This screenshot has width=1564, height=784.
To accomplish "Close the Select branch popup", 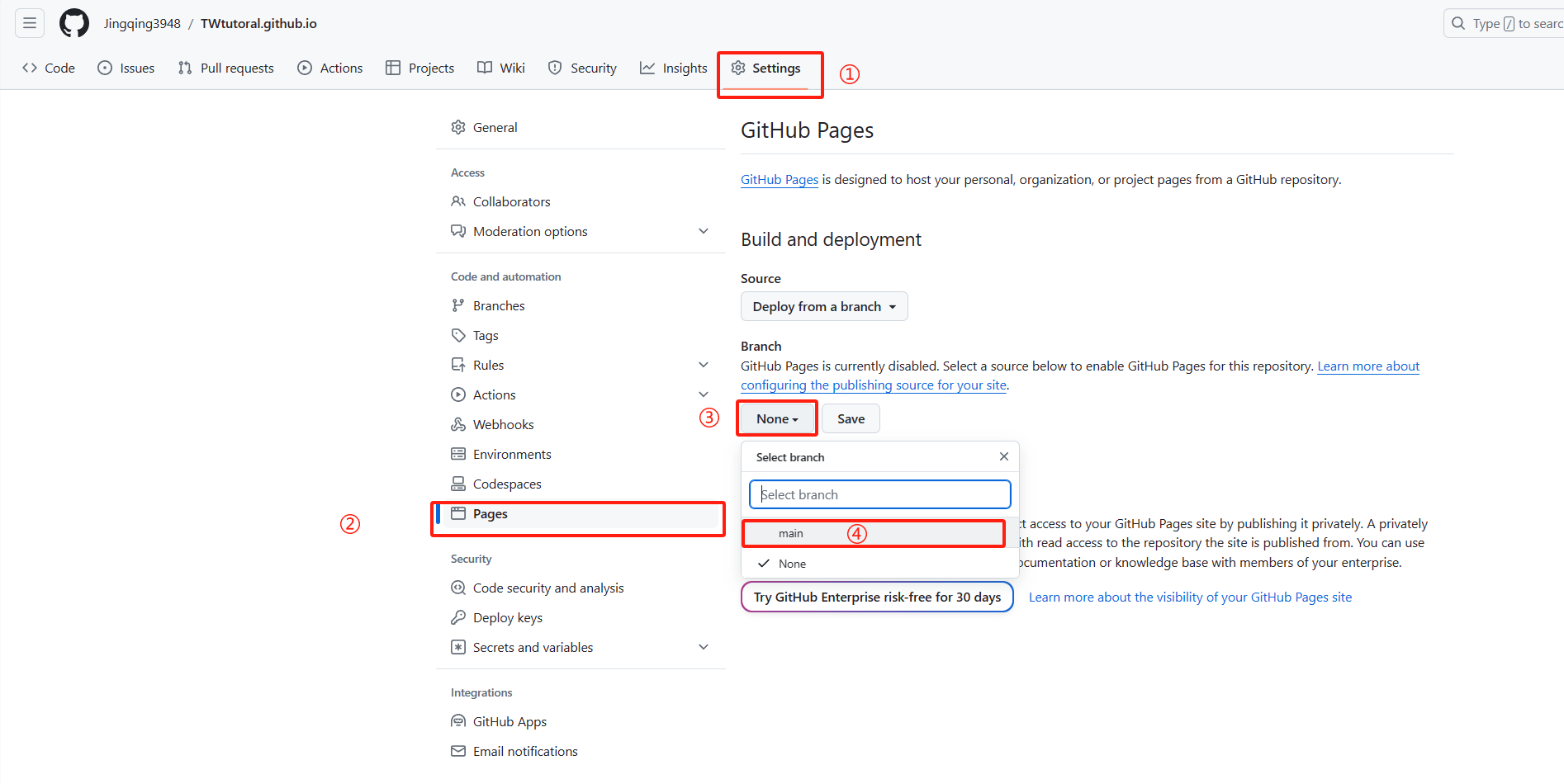I will (1004, 456).
